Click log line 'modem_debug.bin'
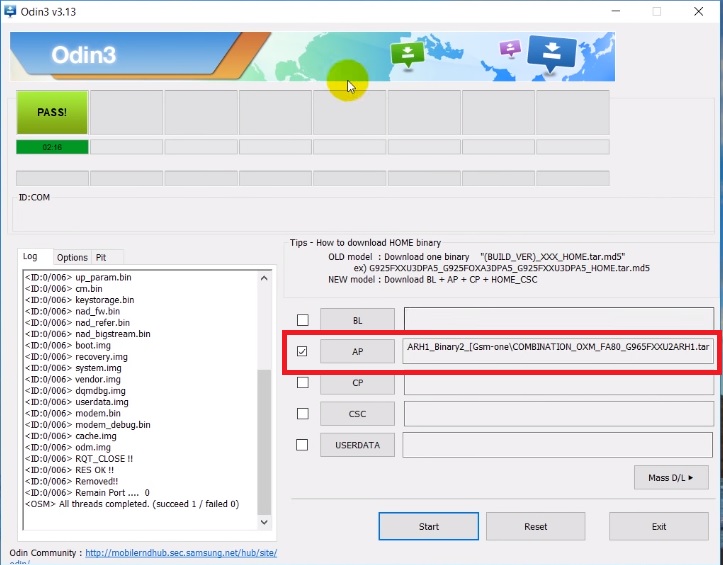Image resolution: width=723 pixels, height=565 pixels. pos(88,424)
